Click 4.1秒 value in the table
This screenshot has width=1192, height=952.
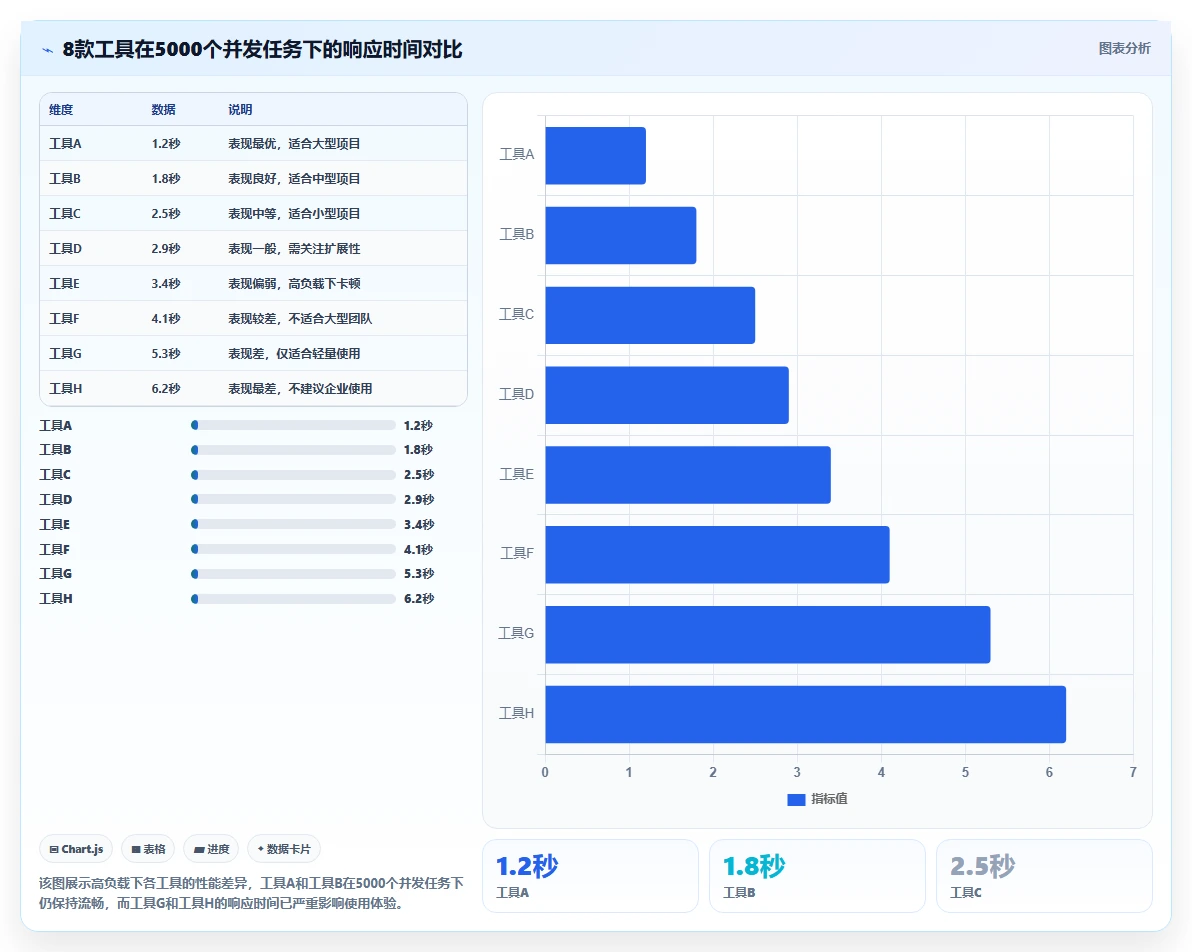point(166,319)
